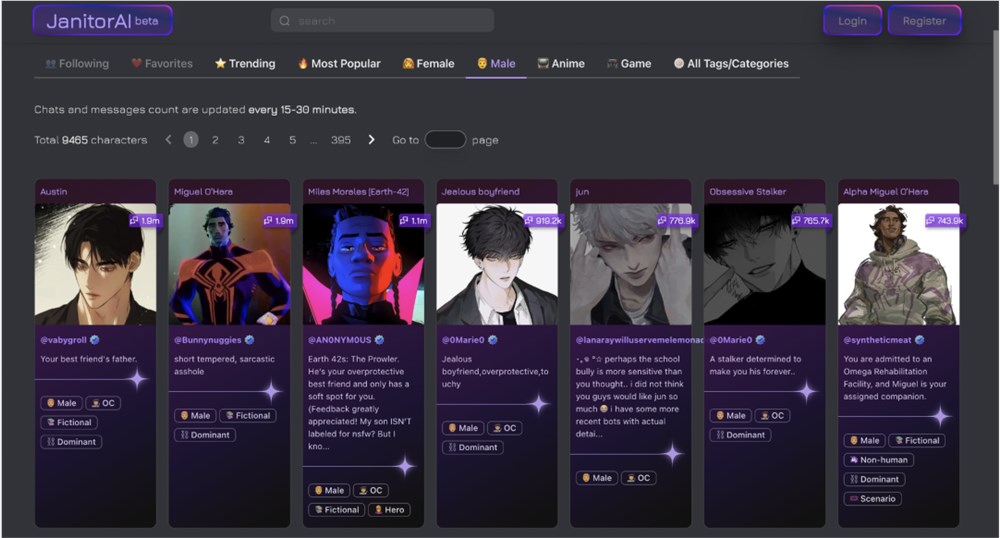The width and height of the screenshot is (1000, 538).
Task: Go to page 5
Action: (292, 140)
